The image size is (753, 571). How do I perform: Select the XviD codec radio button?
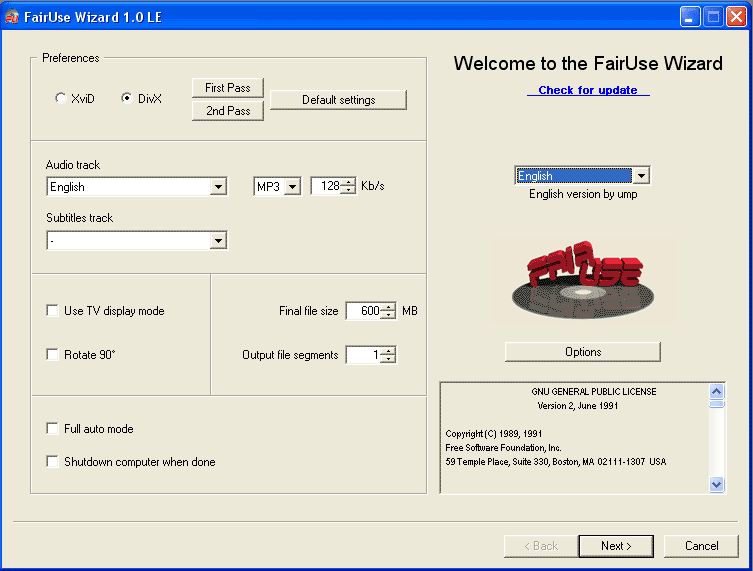pos(61,98)
